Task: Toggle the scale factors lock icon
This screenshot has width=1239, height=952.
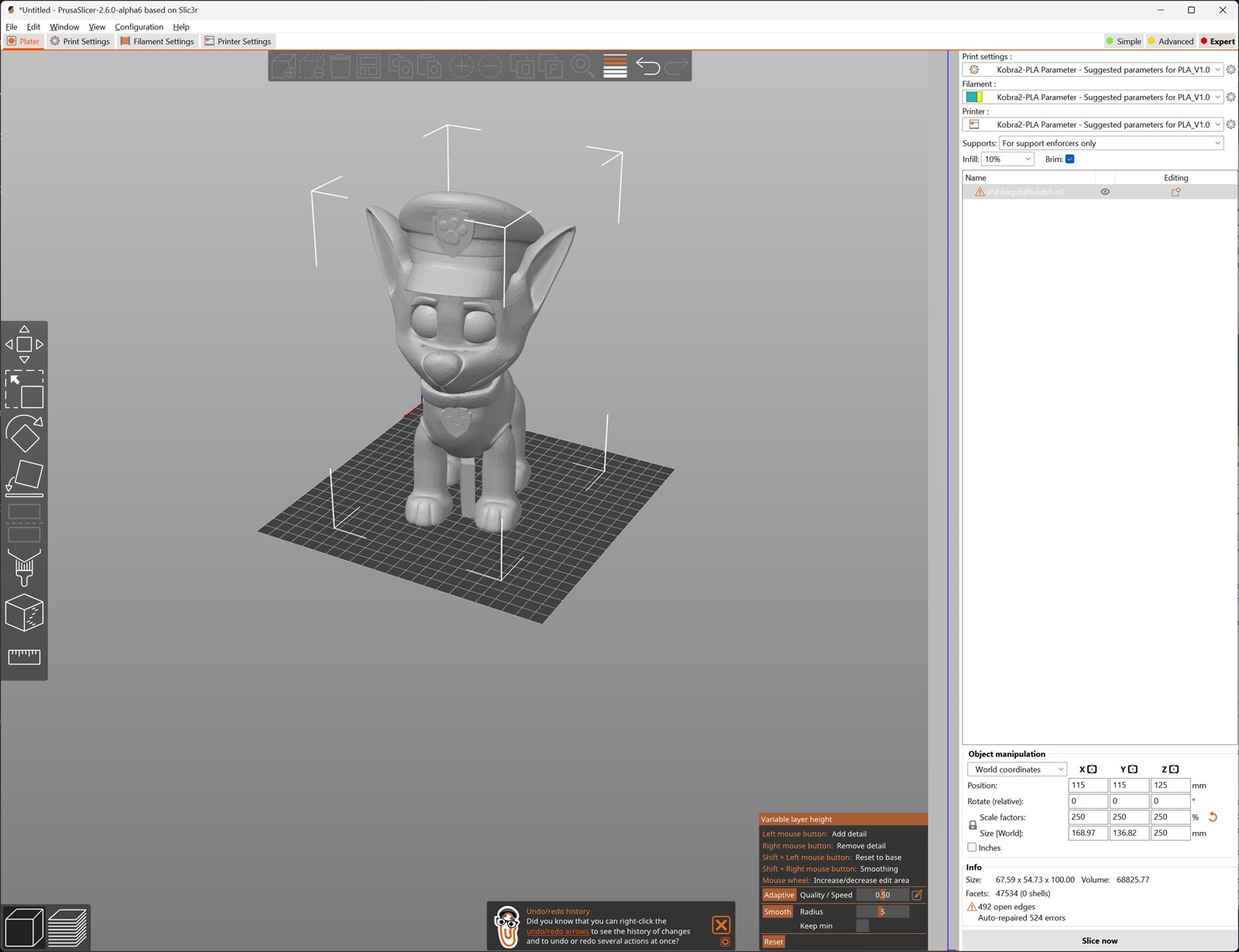Action: [973, 825]
